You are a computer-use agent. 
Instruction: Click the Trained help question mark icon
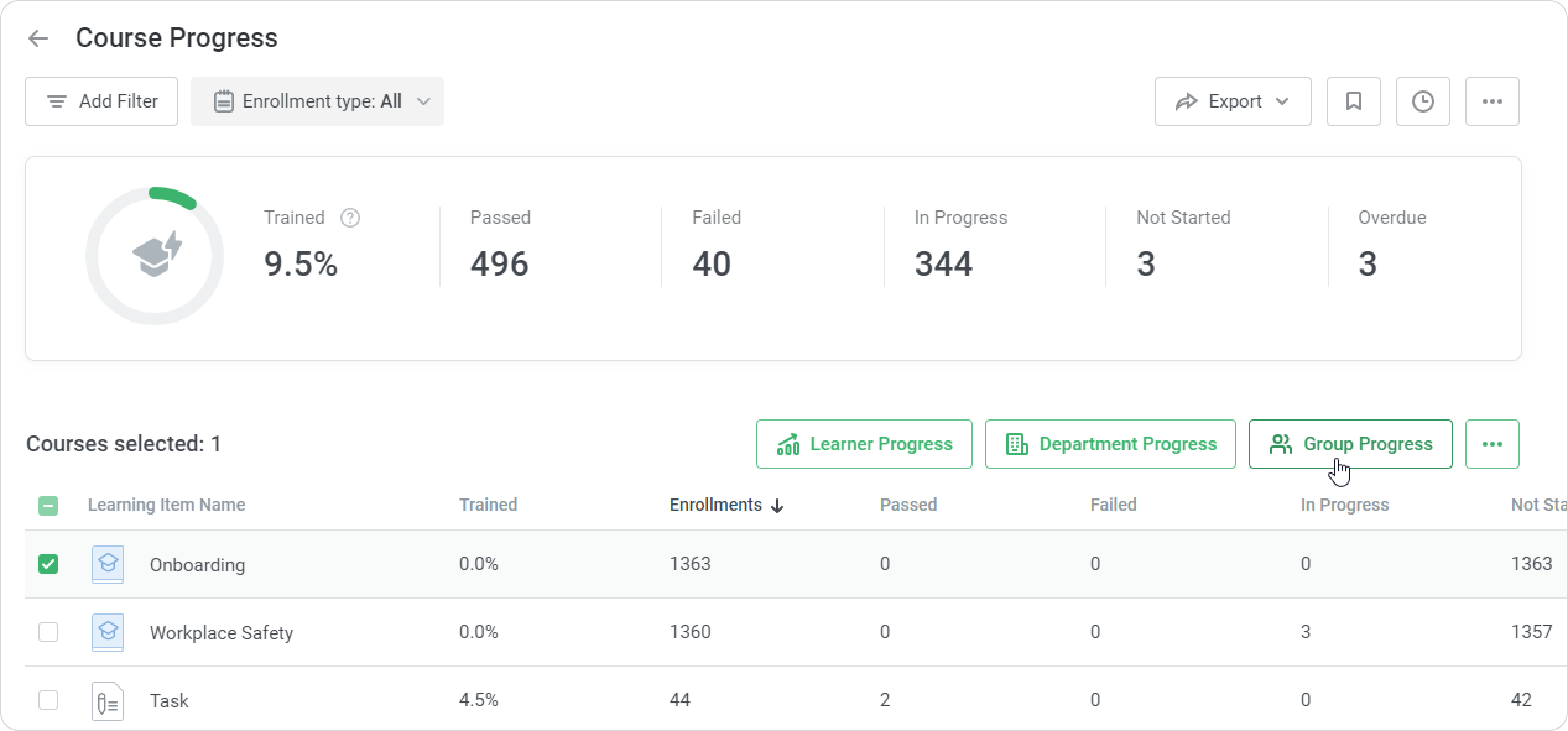(x=350, y=218)
